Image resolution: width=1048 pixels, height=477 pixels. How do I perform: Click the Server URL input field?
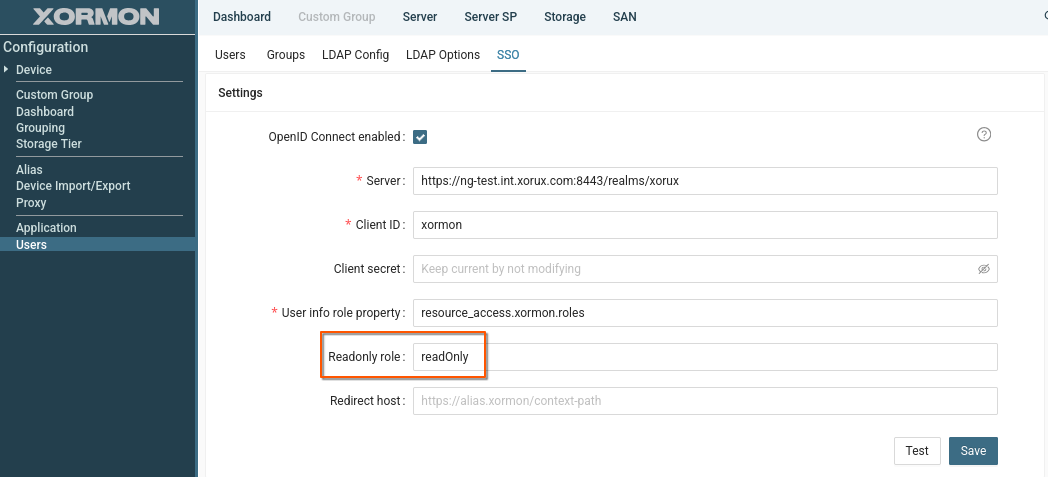tap(705, 181)
